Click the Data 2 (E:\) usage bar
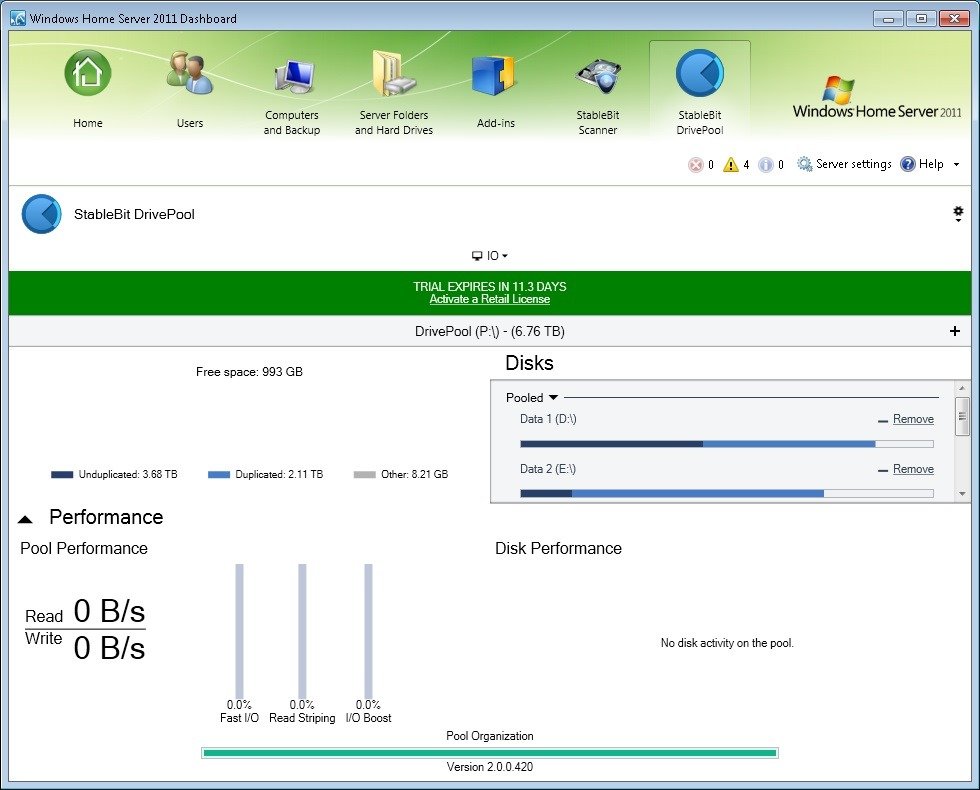 [x=727, y=494]
